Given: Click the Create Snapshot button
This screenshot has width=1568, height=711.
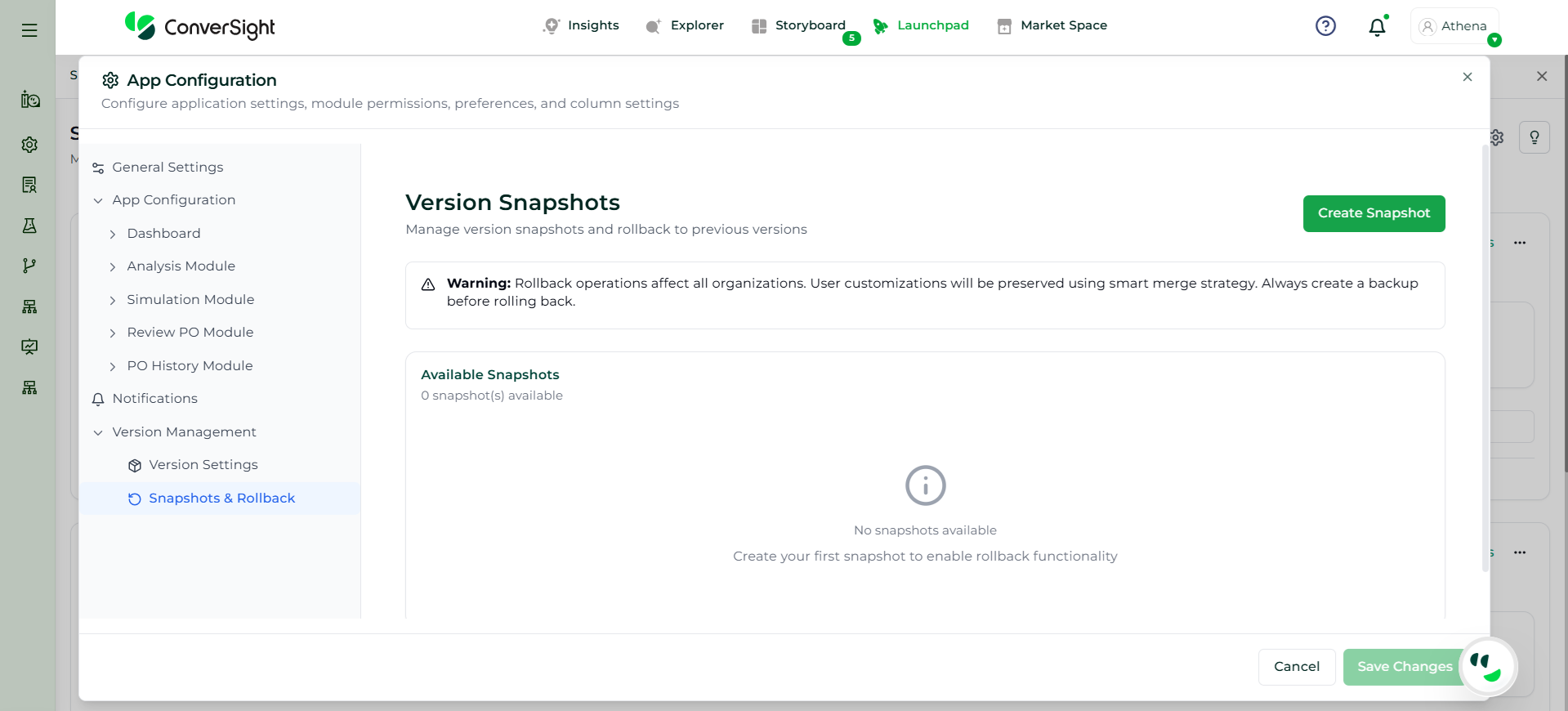Looking at the screenshot, I should coord(1374,213).
